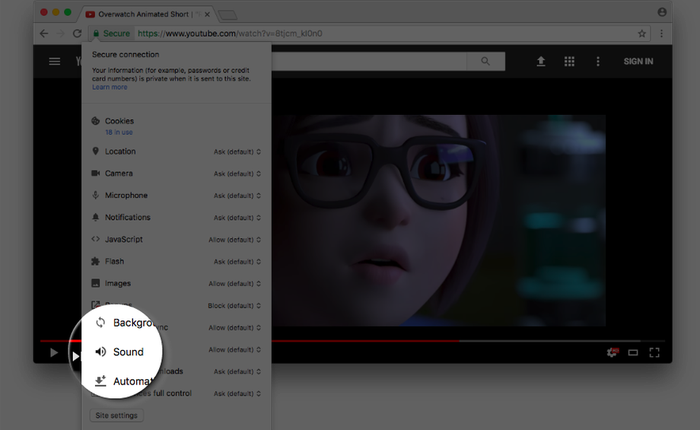Screen dimensions: 700x430
Task: Open the Location permission dropdown
Action: [237, 152]
